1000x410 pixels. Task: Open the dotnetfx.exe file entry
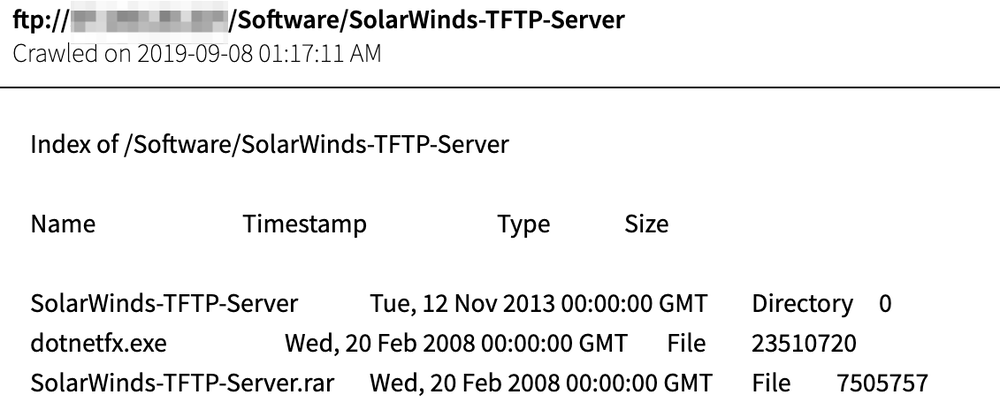point(99,344)
